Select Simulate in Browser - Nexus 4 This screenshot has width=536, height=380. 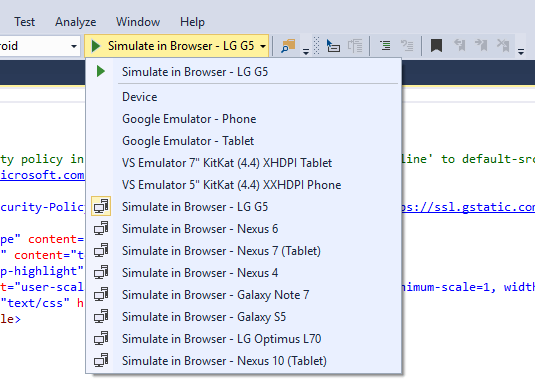[243, 273]
